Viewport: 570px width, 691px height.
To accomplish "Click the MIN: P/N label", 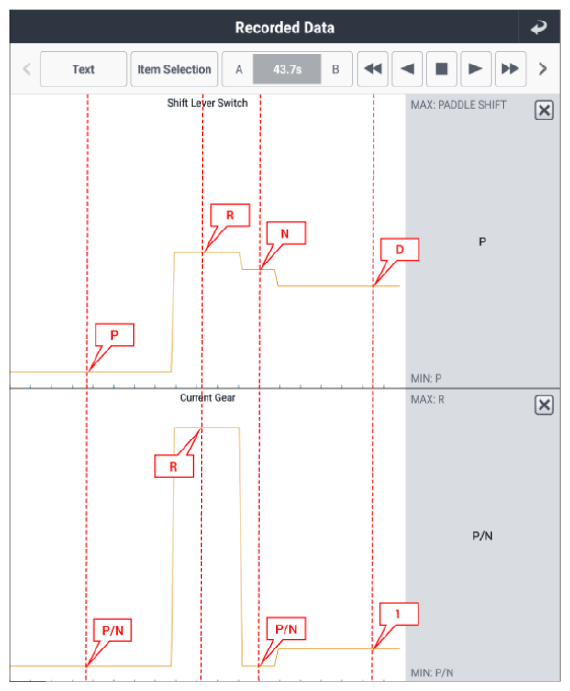I will (432, 672).
